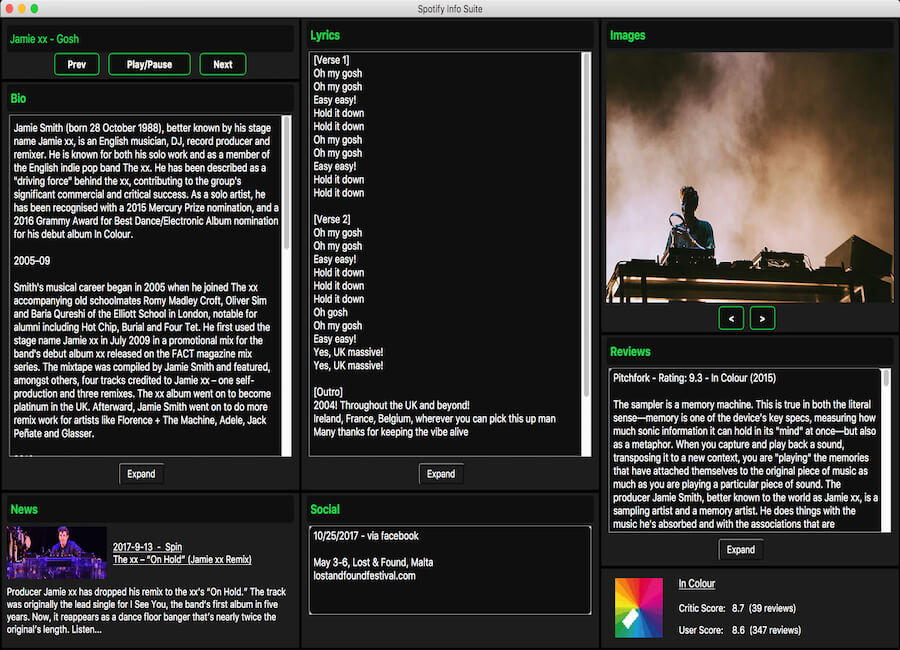Expand the Bio panel
Viewport: 900px width, 650px height.
pyautogui.click(x=141, y=474)
